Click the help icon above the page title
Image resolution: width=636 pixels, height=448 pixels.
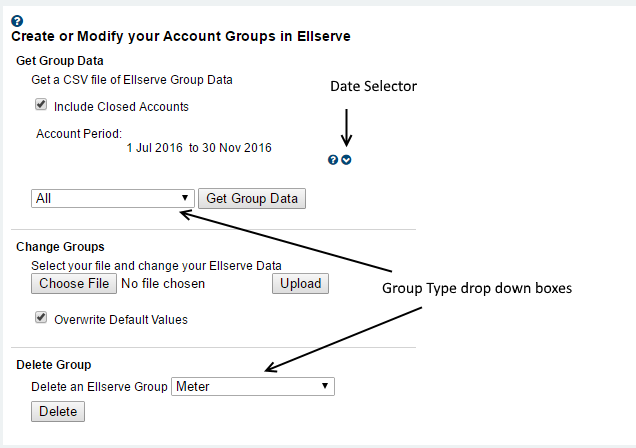[17, 20]
